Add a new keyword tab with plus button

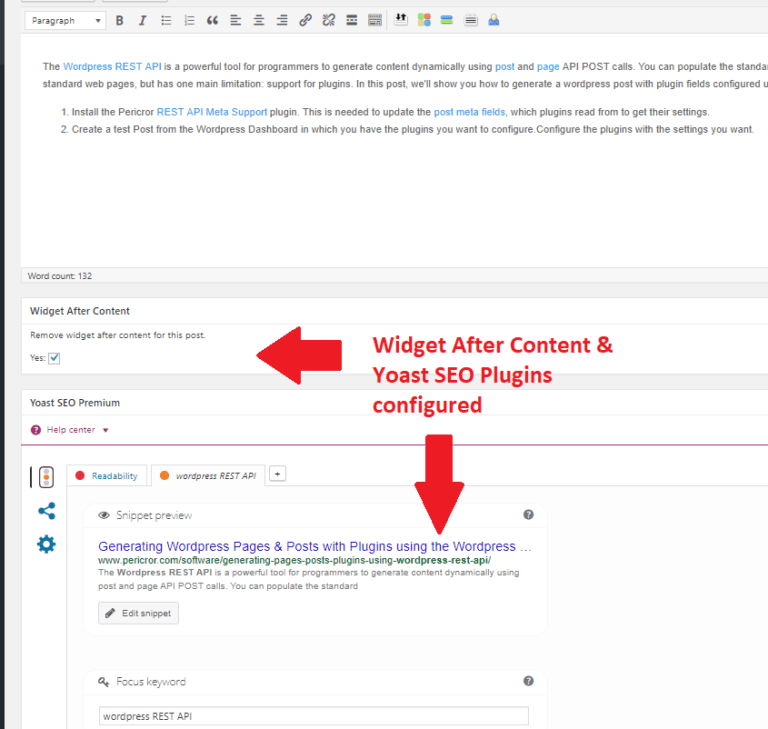tap(278, 474)
